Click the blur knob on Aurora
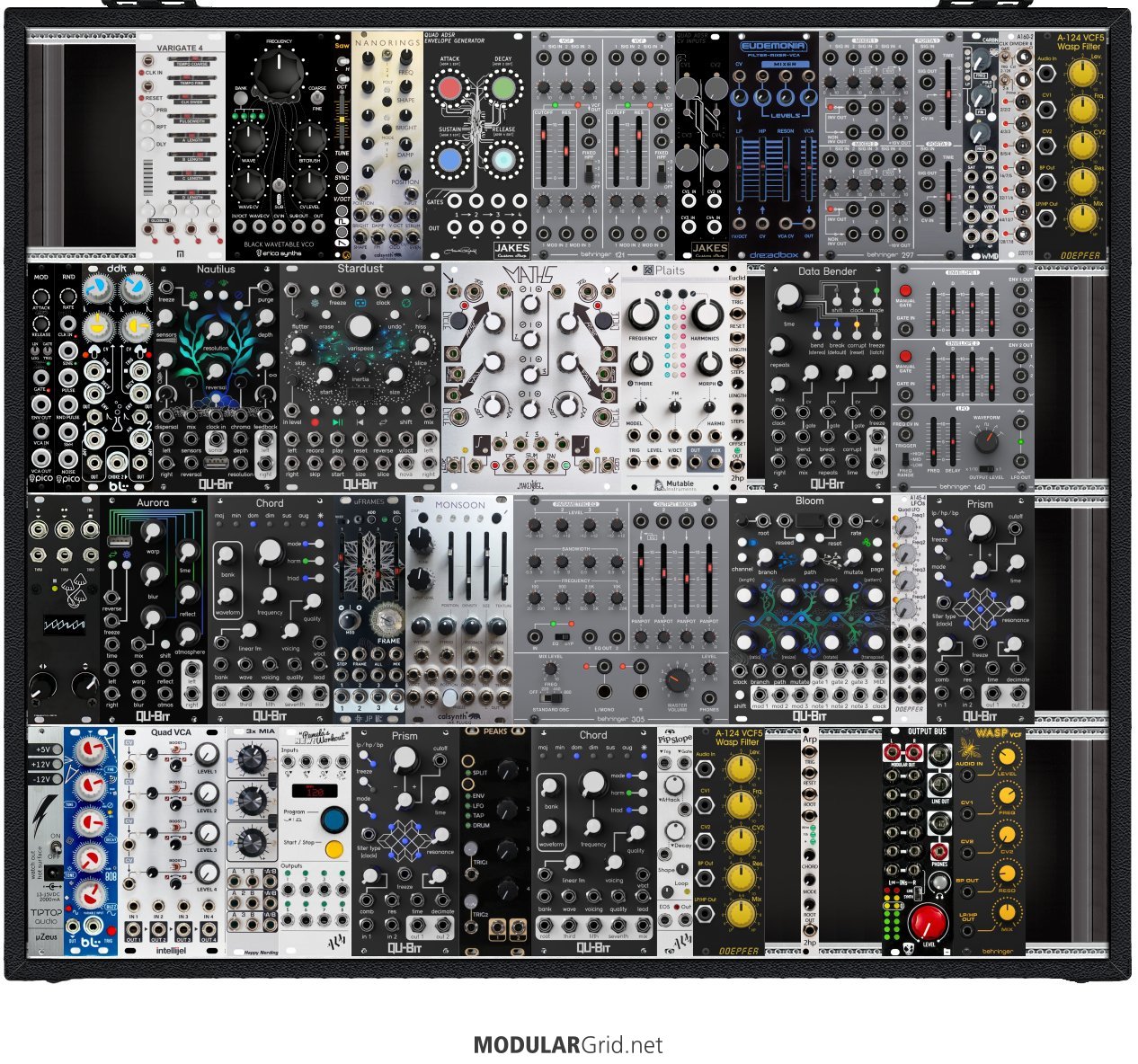The width and height of the screenshot is (1138, 1064). point(153,575)
